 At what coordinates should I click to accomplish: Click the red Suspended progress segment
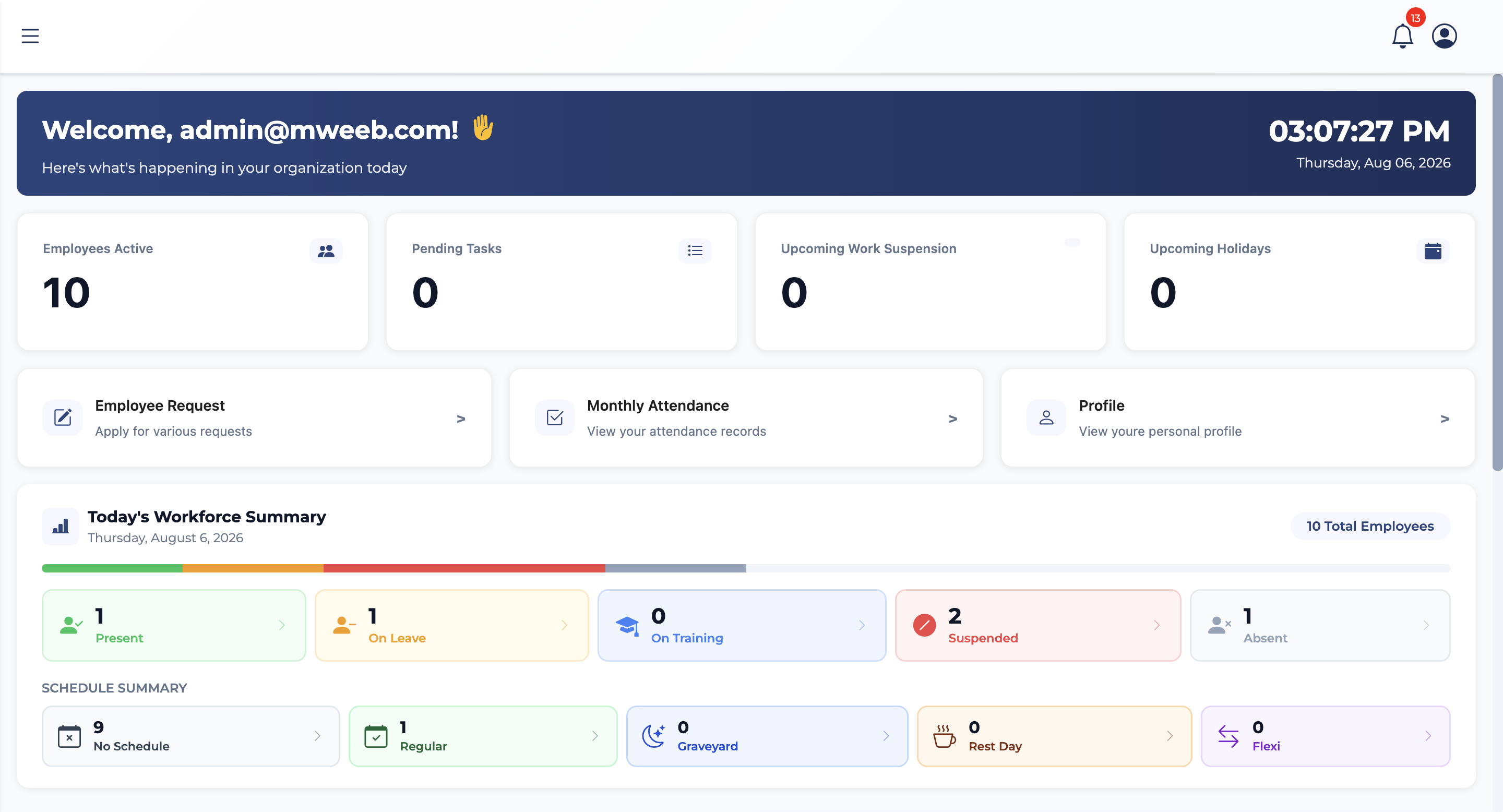(464, 568)
